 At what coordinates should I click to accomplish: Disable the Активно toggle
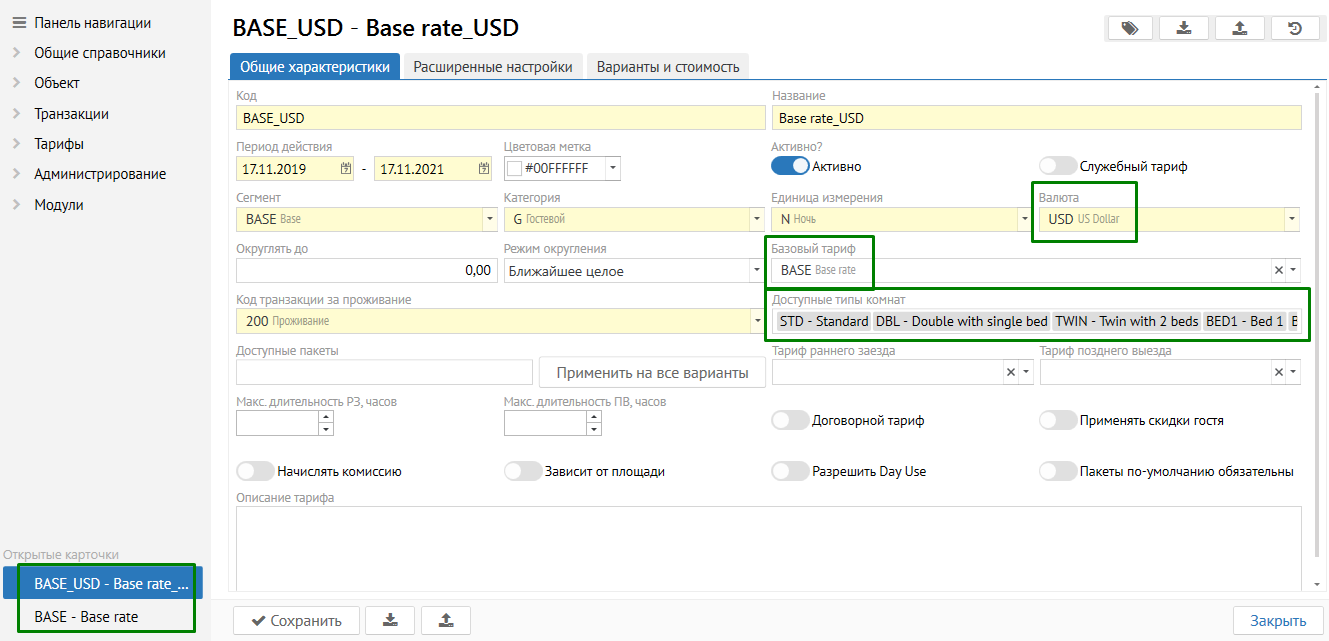pyautogui.click(x=789, y=166)
